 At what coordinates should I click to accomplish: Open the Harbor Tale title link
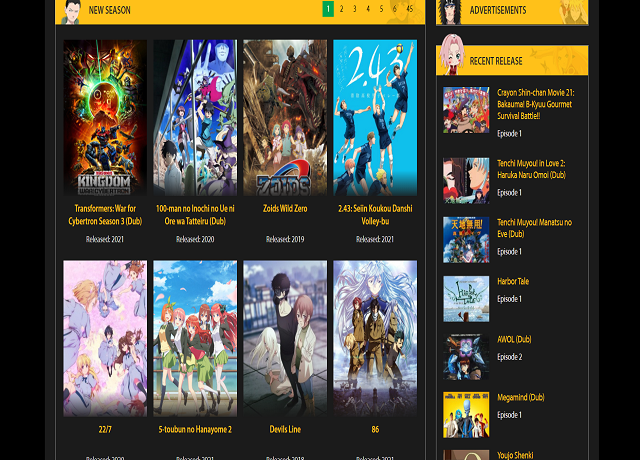pos(513,281)
